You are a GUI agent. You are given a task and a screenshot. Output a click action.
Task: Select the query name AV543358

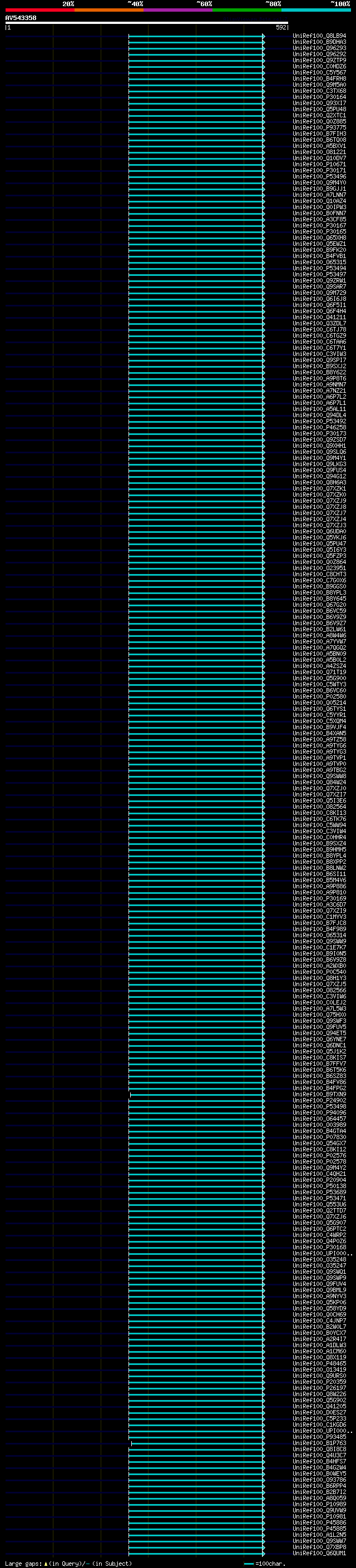(21, 18)
